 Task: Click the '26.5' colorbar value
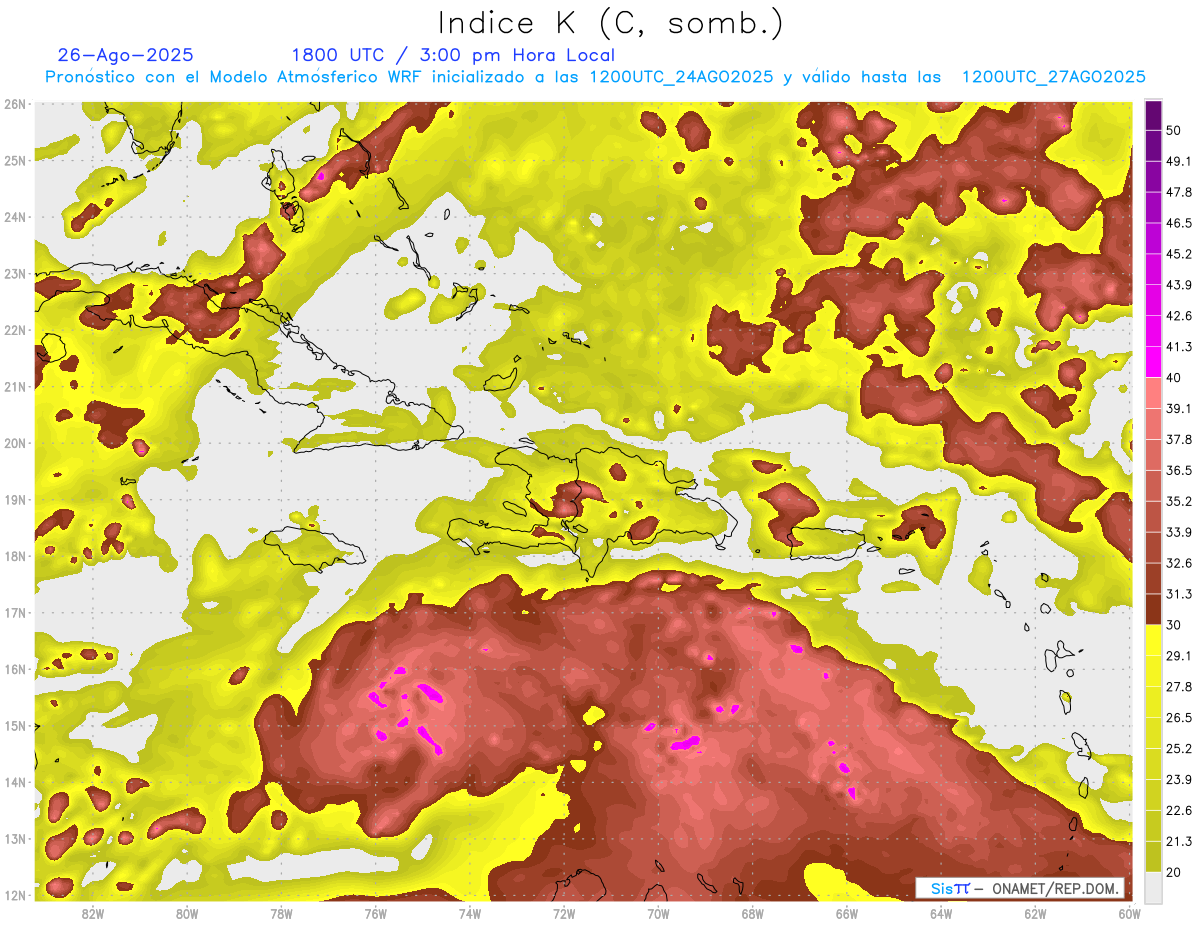[x=1179, y=717]
